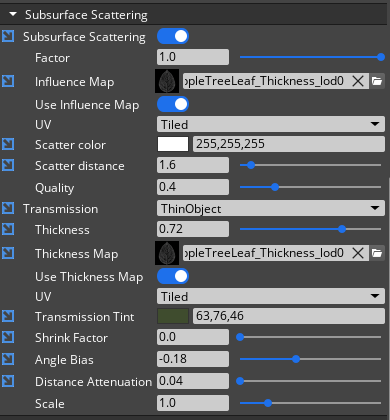
Task: Click the Shrink Factor slider handle
Action: (240, 337)
